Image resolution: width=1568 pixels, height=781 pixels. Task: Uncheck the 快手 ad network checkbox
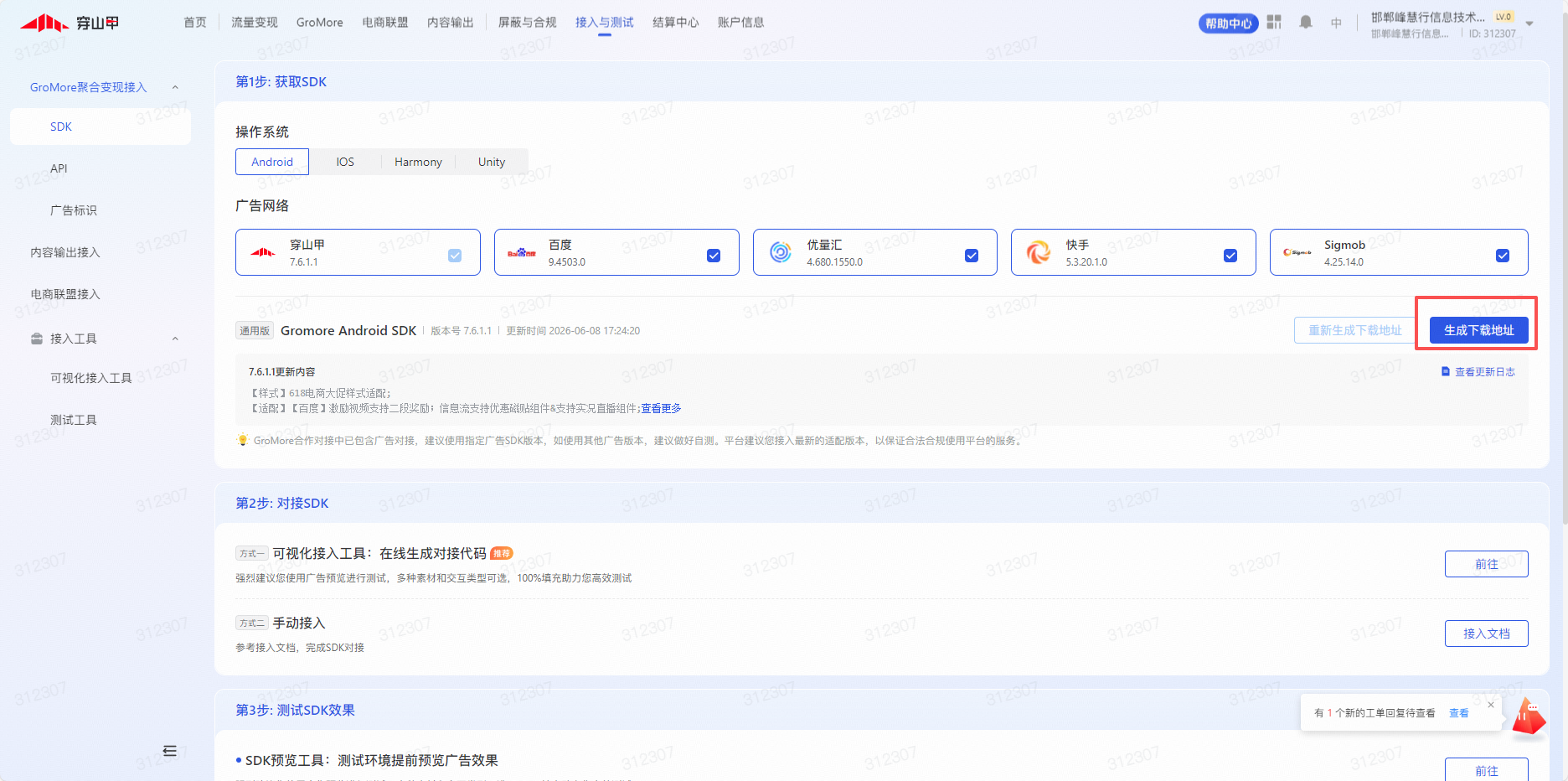coord(1230,256)
